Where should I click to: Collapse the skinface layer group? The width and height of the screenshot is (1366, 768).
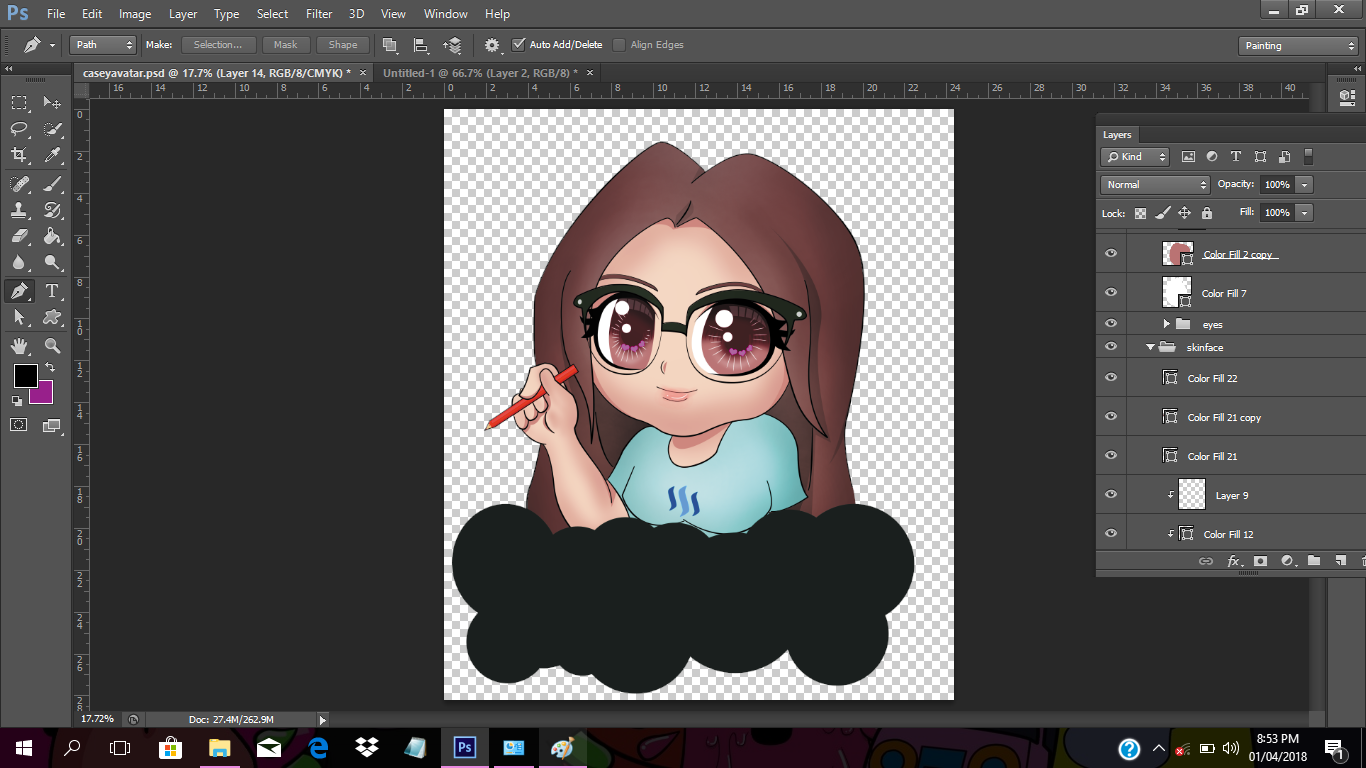[x=1150, y=347]
